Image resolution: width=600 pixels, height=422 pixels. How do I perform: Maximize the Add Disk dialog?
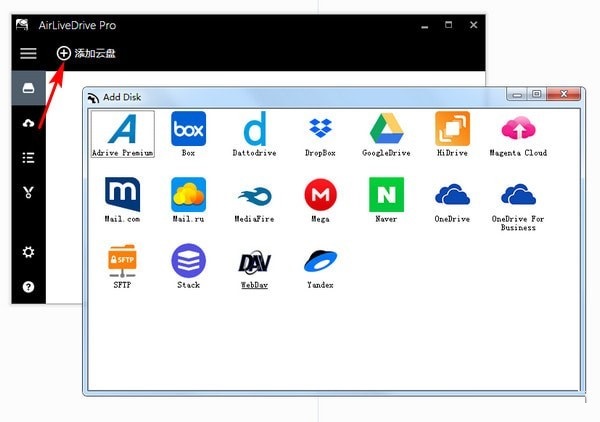[x=537, y=94]
